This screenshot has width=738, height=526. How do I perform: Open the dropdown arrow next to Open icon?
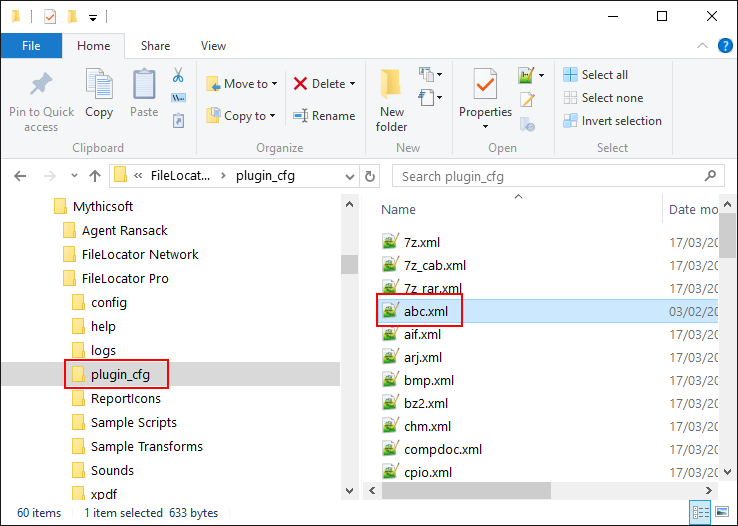point(541,75)
